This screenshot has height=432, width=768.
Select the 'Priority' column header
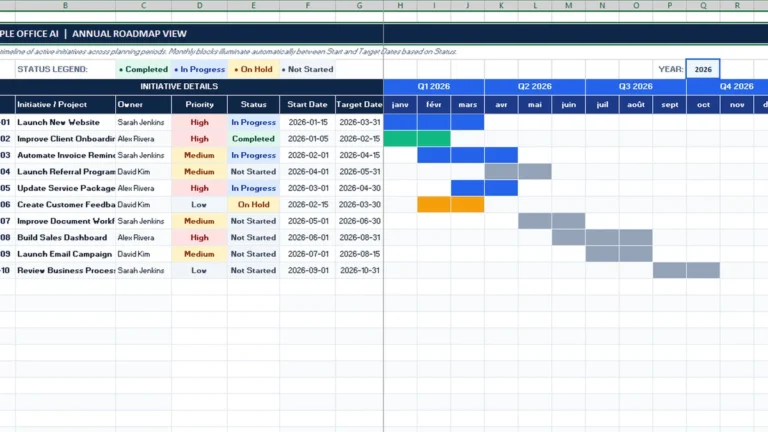coord(199,104)
